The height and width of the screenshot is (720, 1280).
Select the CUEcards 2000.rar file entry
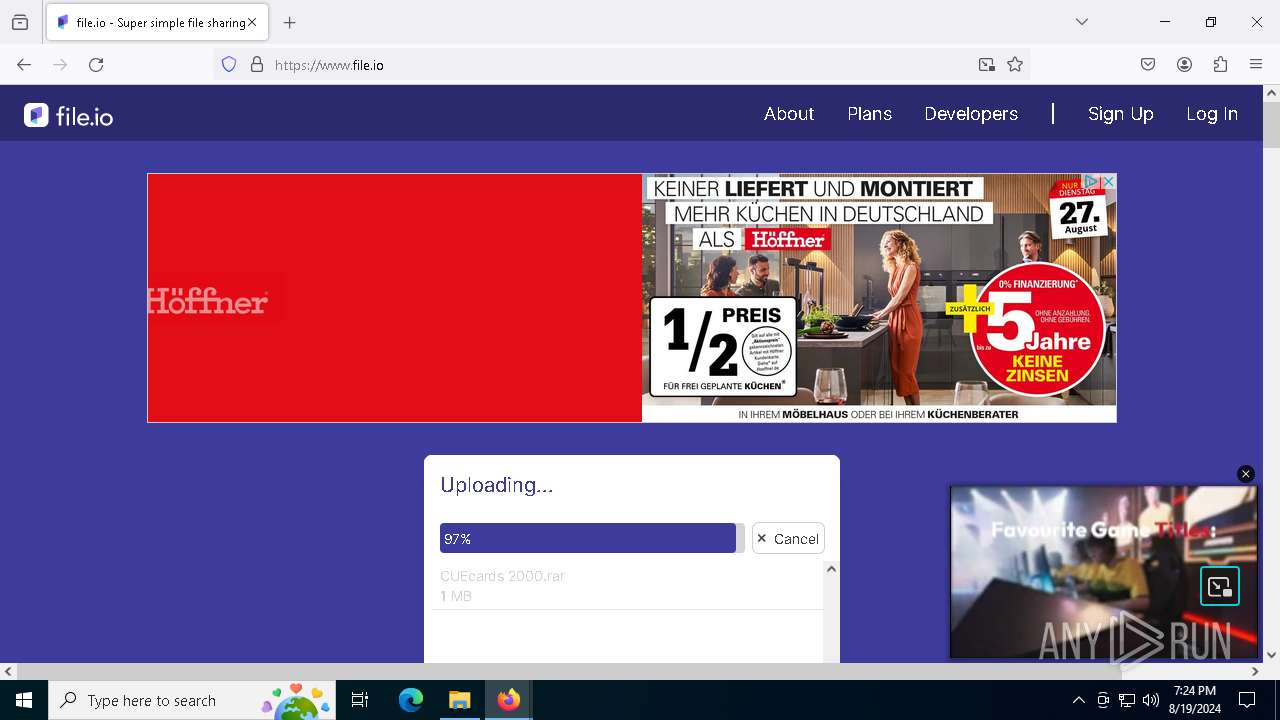(628, 586)
